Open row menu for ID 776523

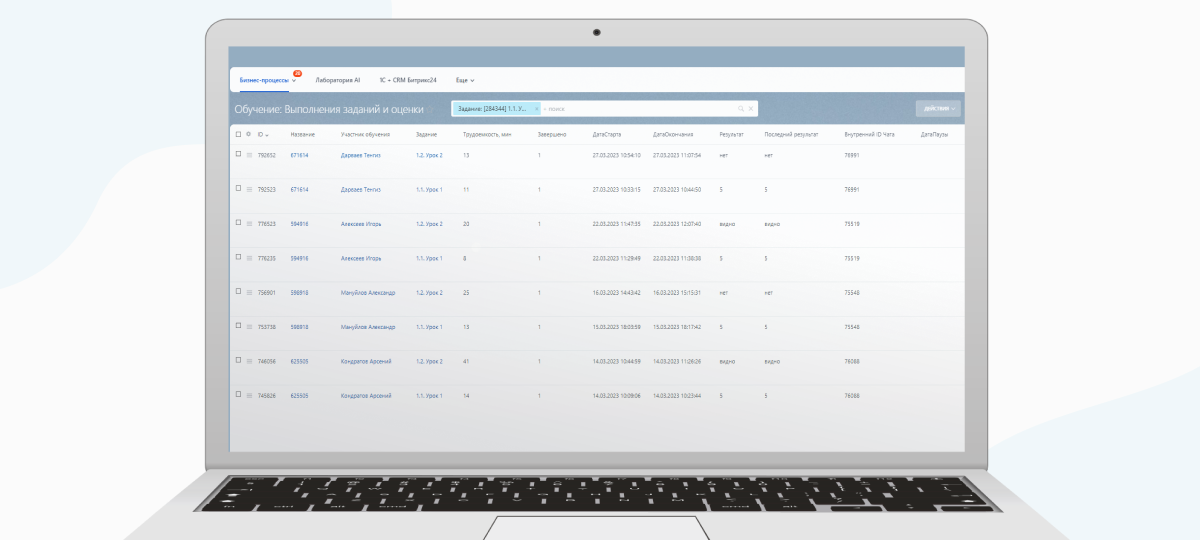249,224
